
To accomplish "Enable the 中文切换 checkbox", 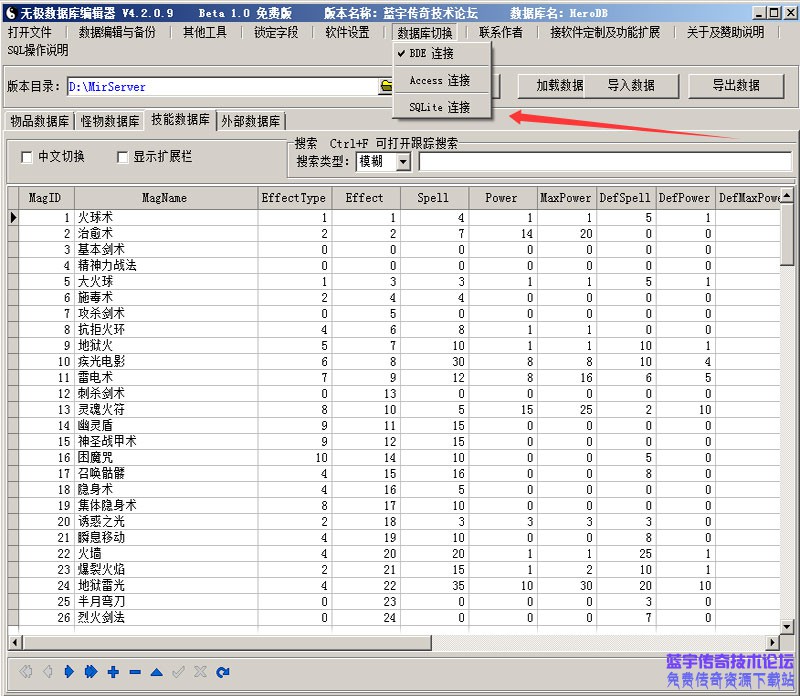I will 28,157.
